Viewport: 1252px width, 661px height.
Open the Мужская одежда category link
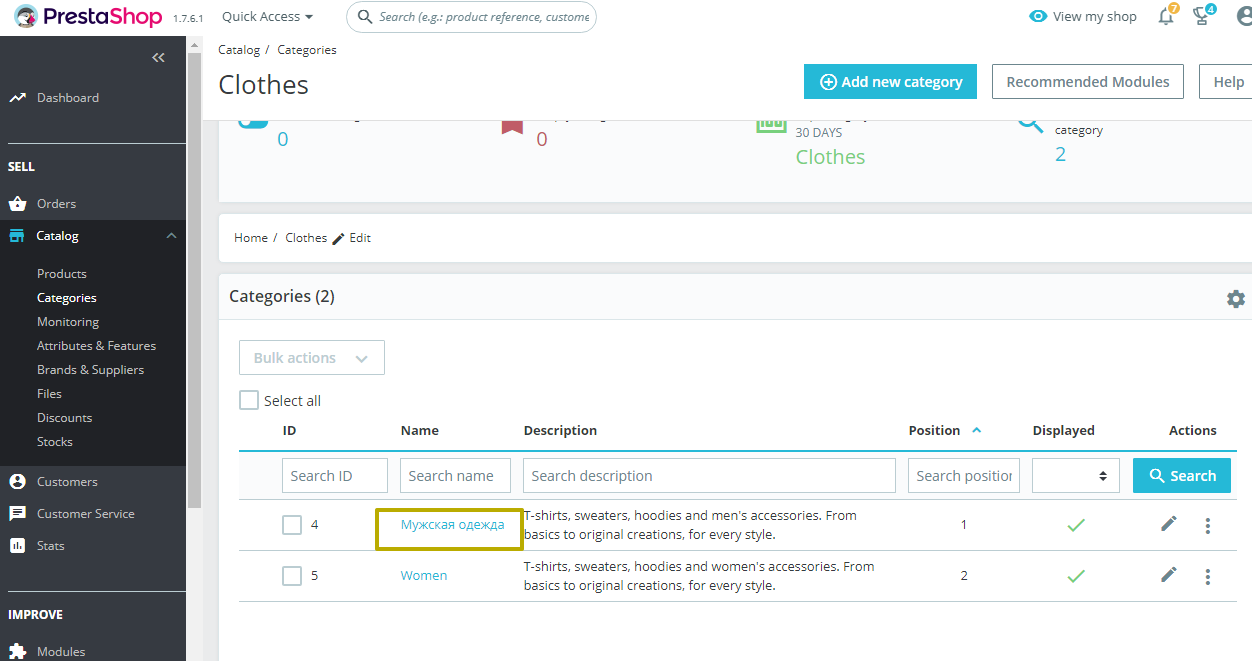pos(452,524)
